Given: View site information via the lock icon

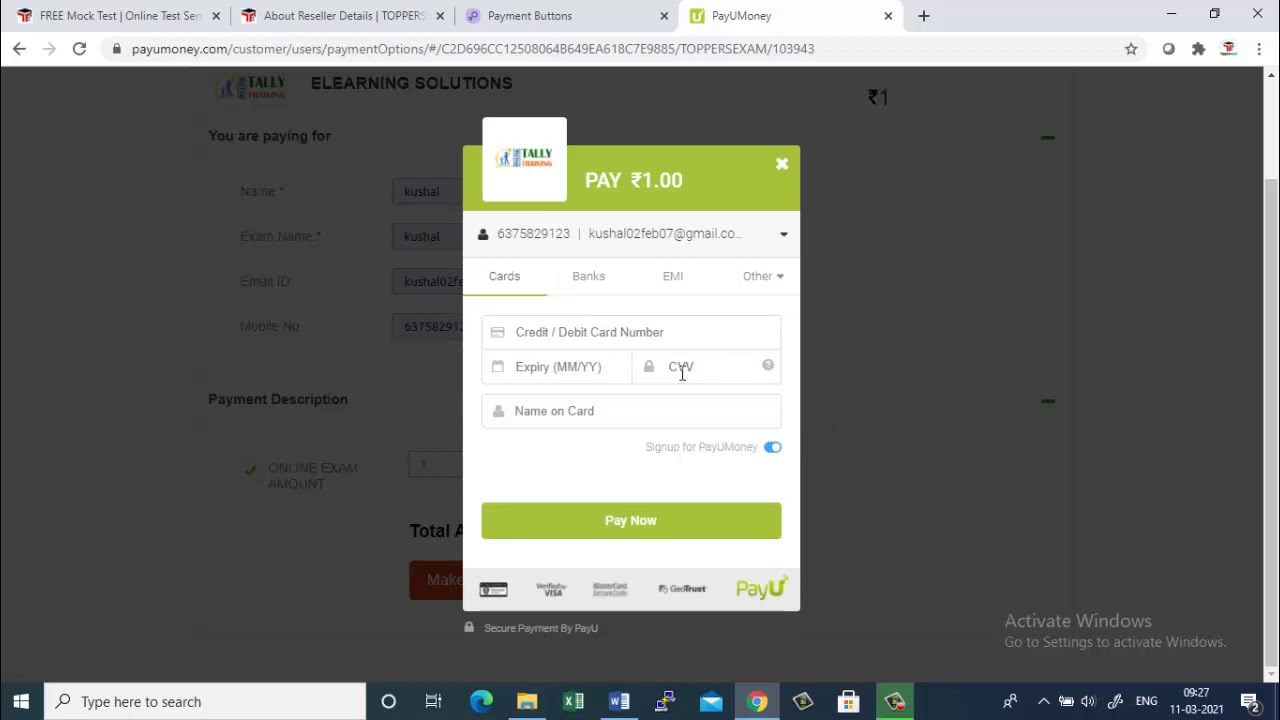Looking at the screenshot, I should click(x=118, y=49).
